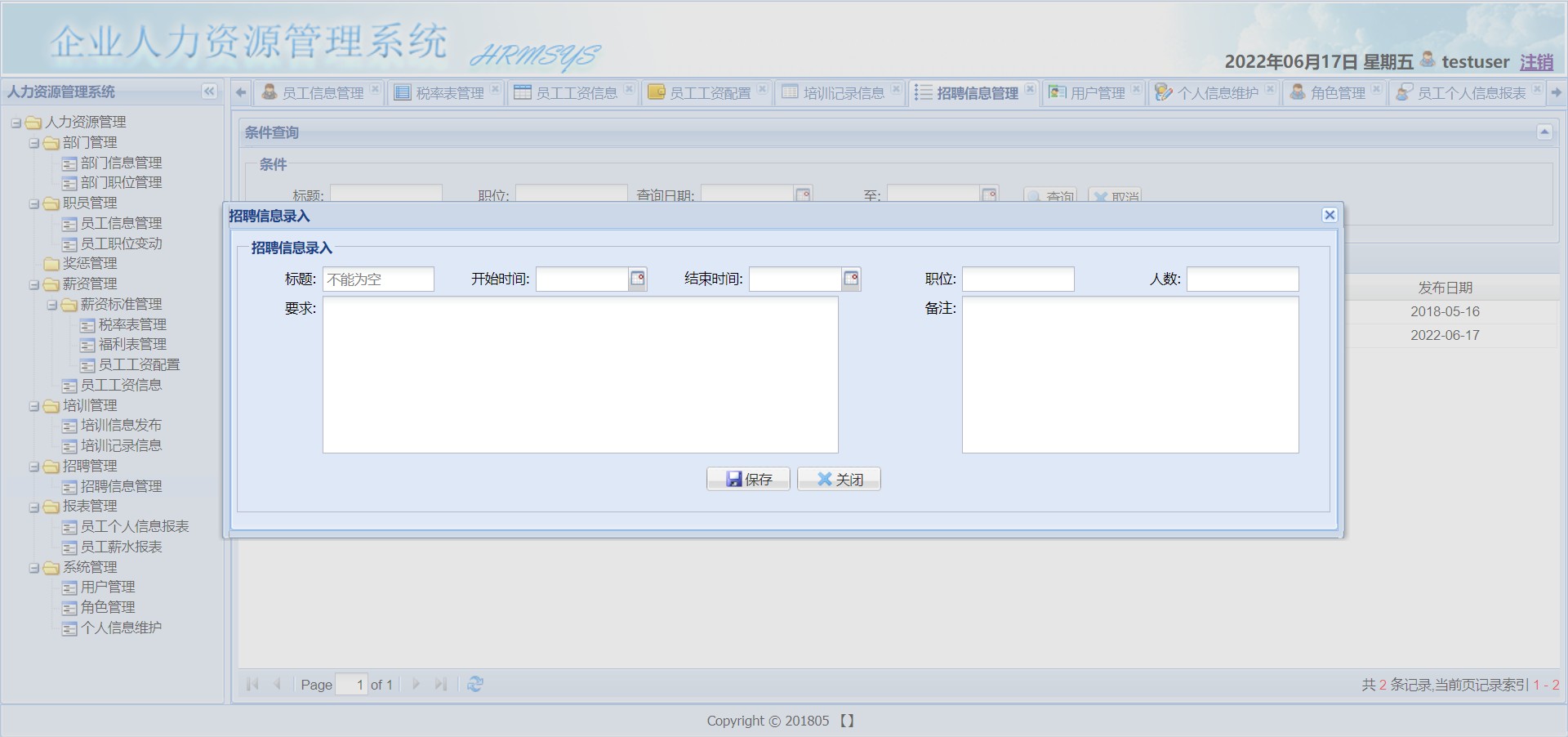Screen dimensions: 1568x737
Task: Click 取消 button in query panel
Action: tap(1115, 196)
